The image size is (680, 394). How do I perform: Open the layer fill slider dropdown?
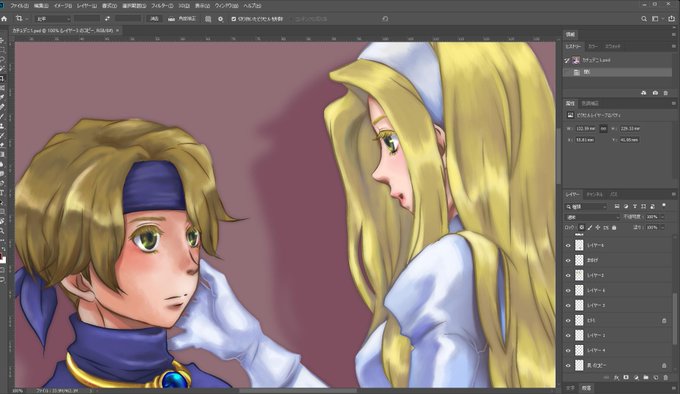pos(663,227)
